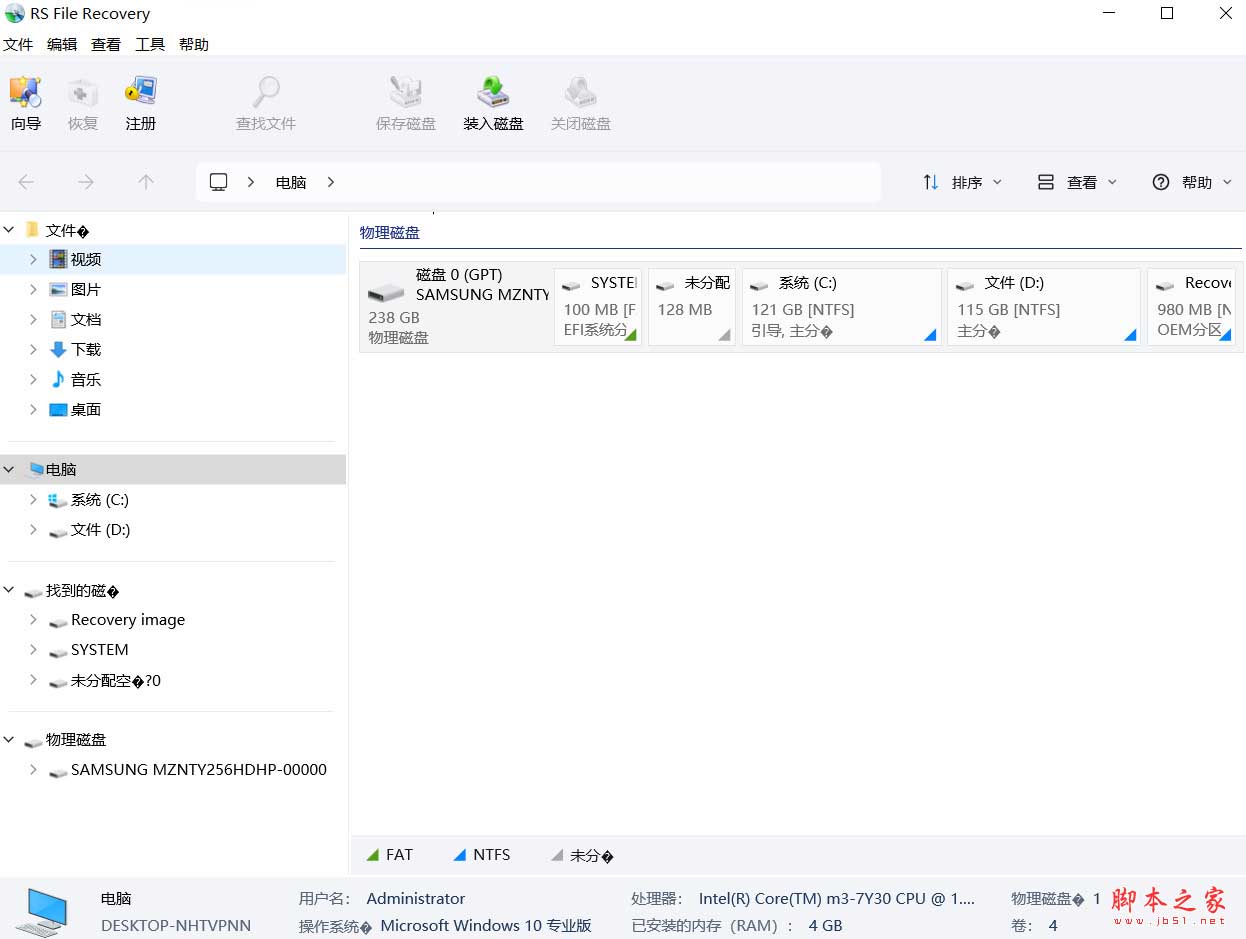This screenshot has width=1246, height=939.
Task: Click 物理磁盘 link above disk list
Action: 390,232
